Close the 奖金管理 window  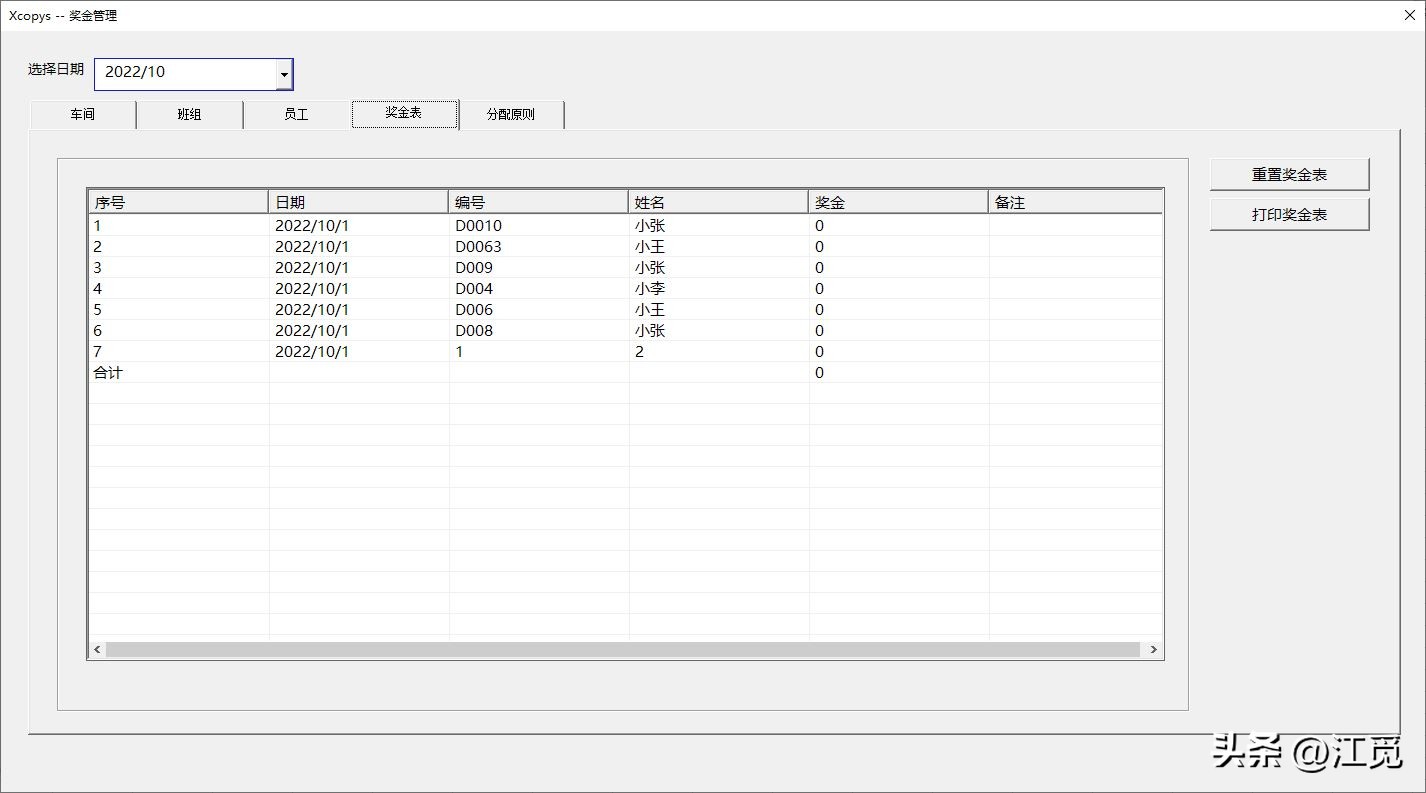pyautogui.click(x=1409, y=15)
